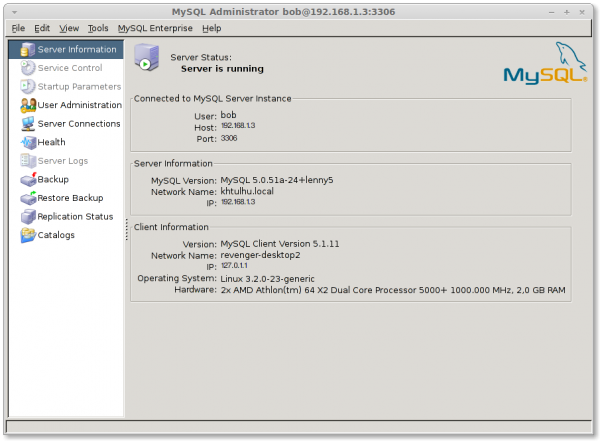Click the Catalogs folder icon

click(x=28, y=235)
